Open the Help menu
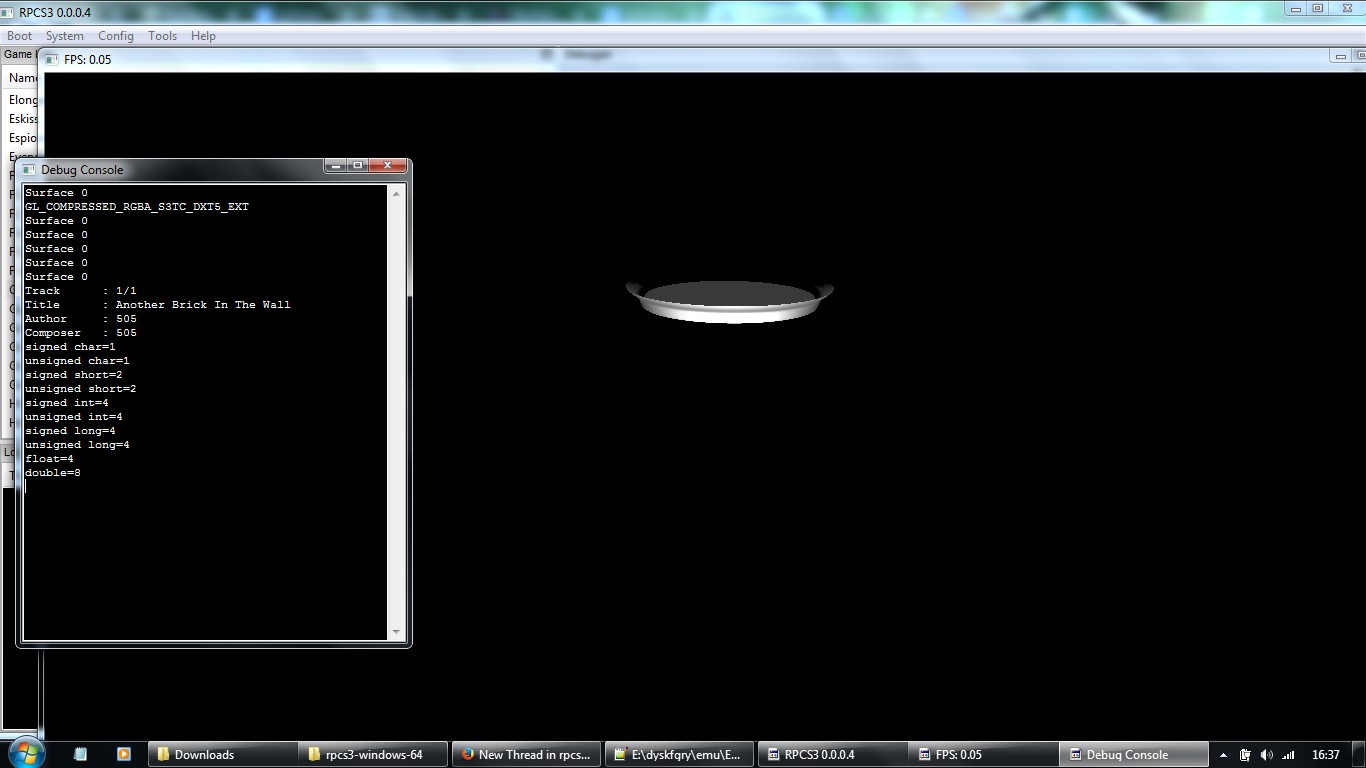Image resolution: width=1366 pixels, height=768 pixels. pyautogui.click(x=203, y=36)
